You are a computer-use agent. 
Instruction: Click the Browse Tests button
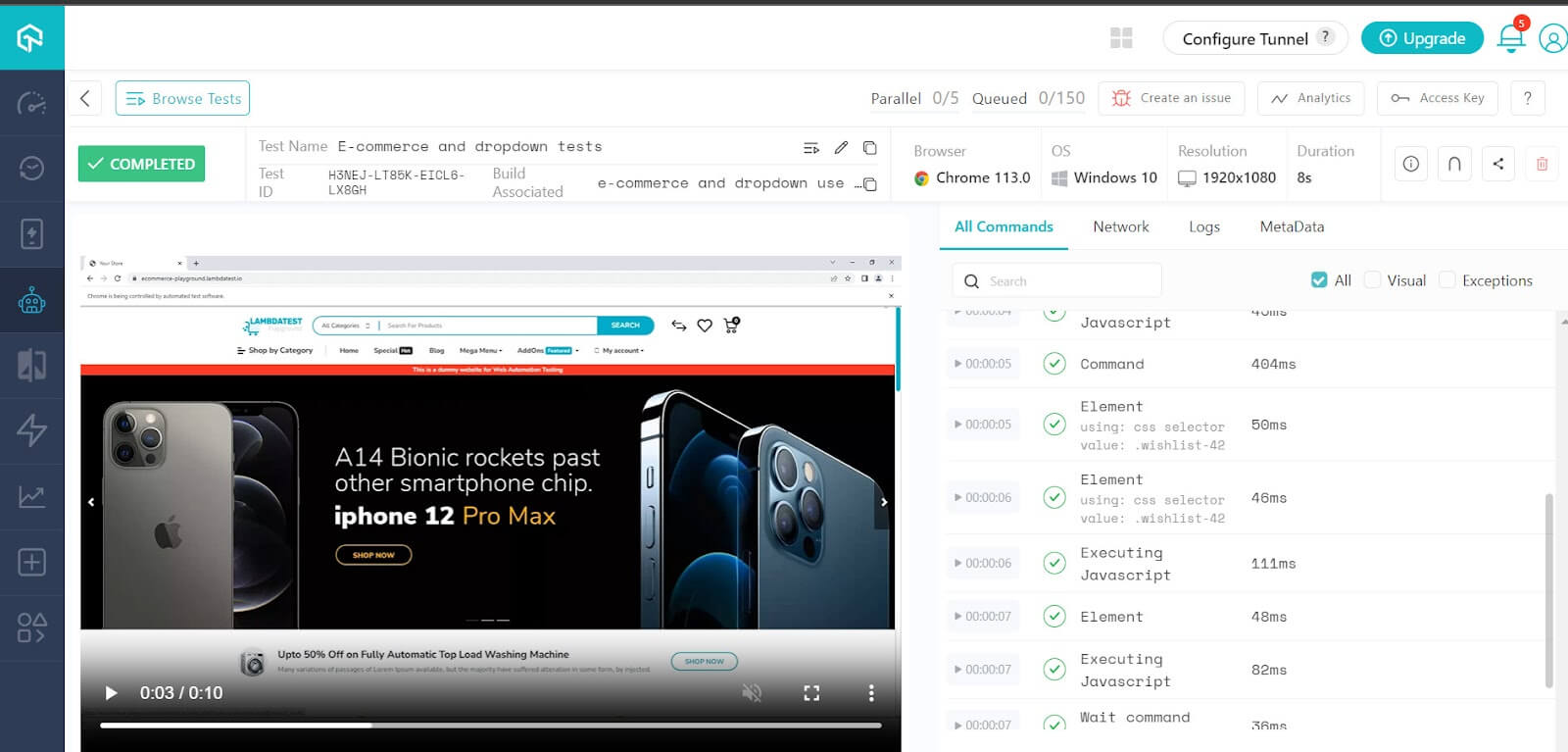tap(182, 98)
